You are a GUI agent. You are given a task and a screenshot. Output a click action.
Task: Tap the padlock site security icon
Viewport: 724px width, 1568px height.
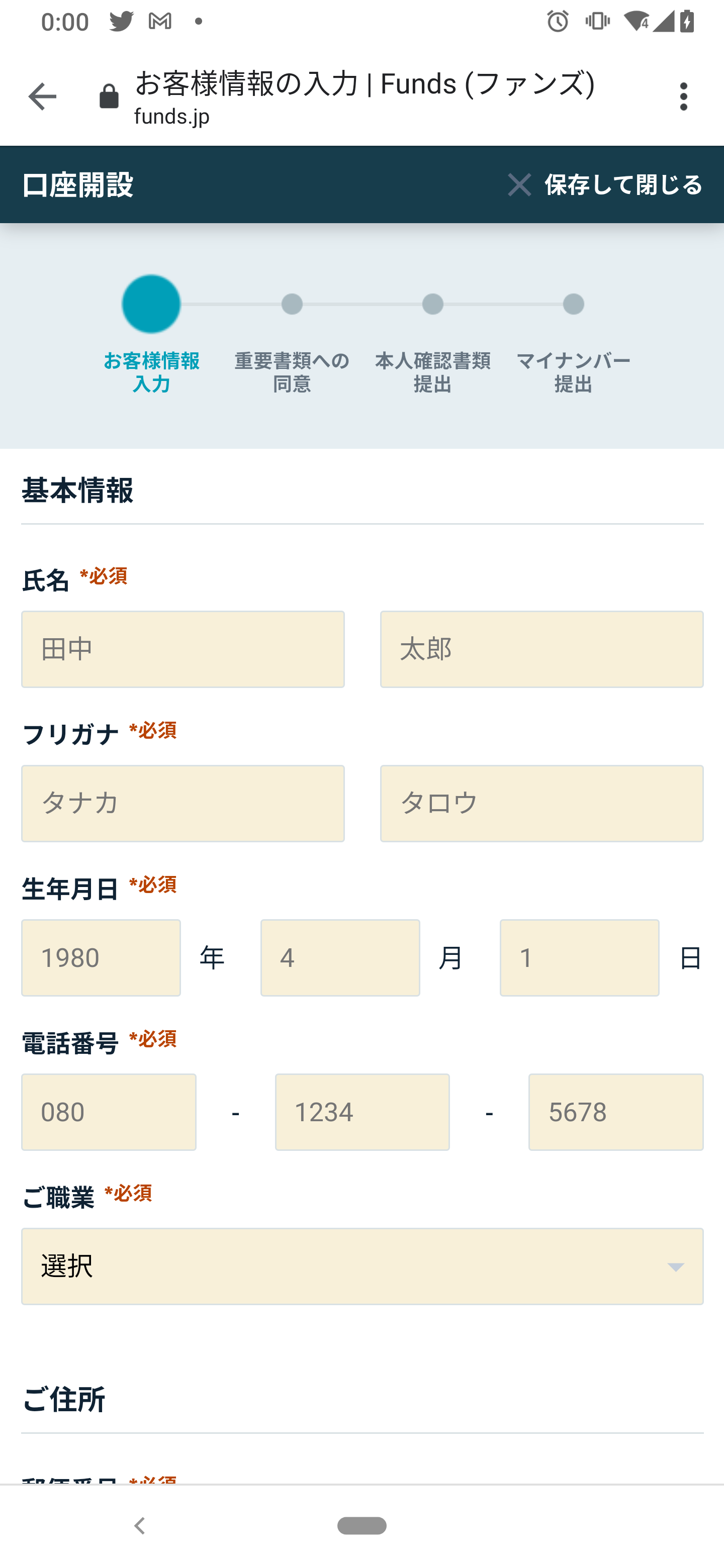pyautogui.click(x=109, y=97)
